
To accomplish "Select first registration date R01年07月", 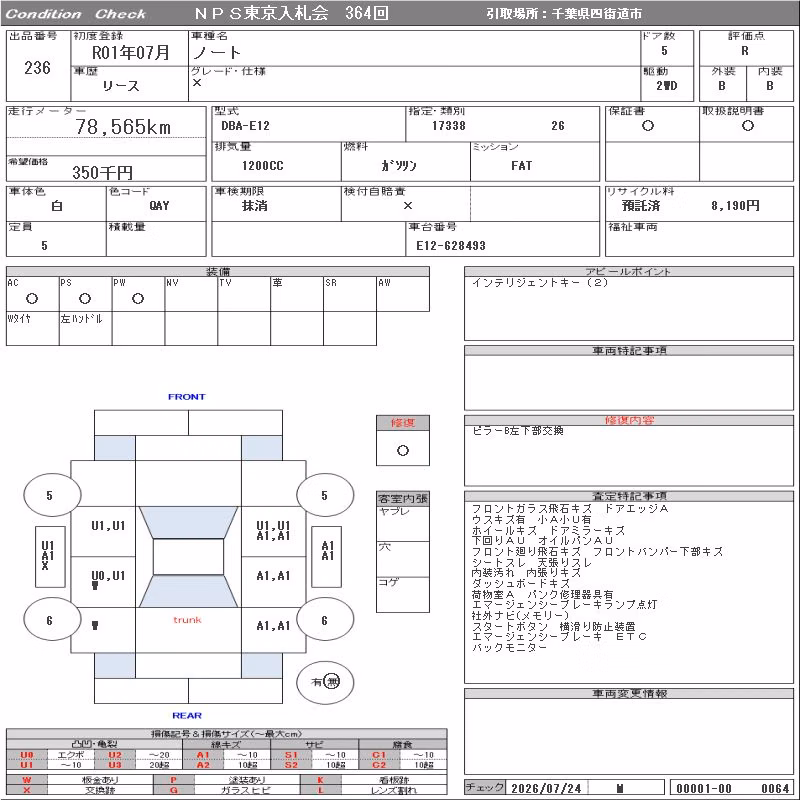I will (x=130, y=52).
